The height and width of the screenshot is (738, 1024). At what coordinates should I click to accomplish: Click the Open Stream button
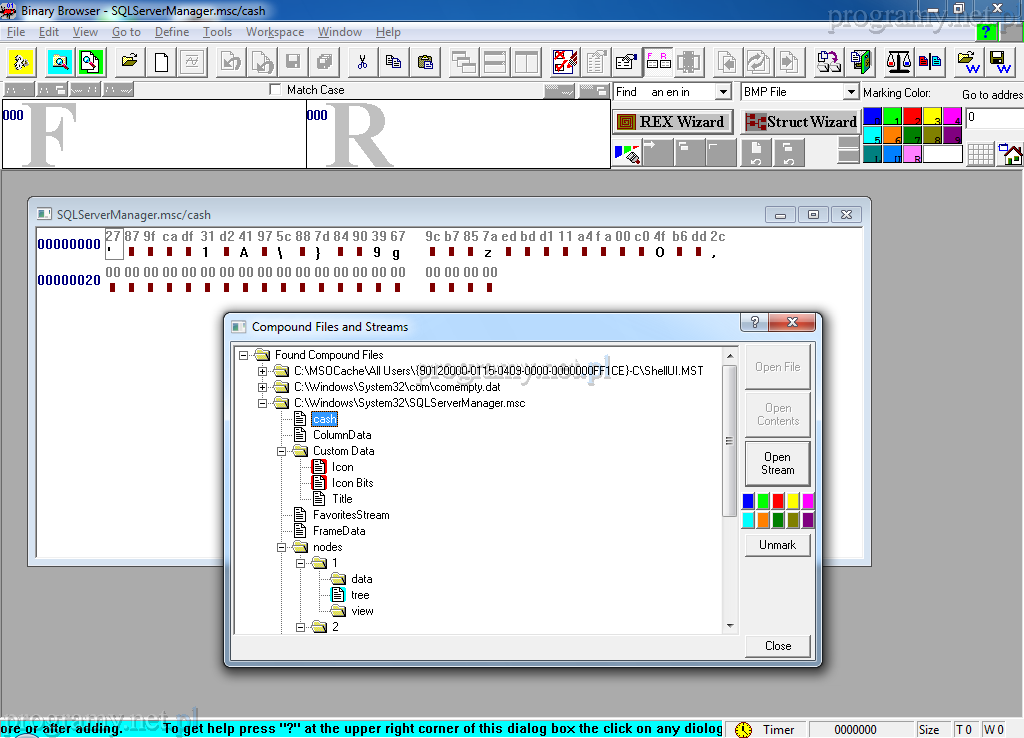pos(777,463)
